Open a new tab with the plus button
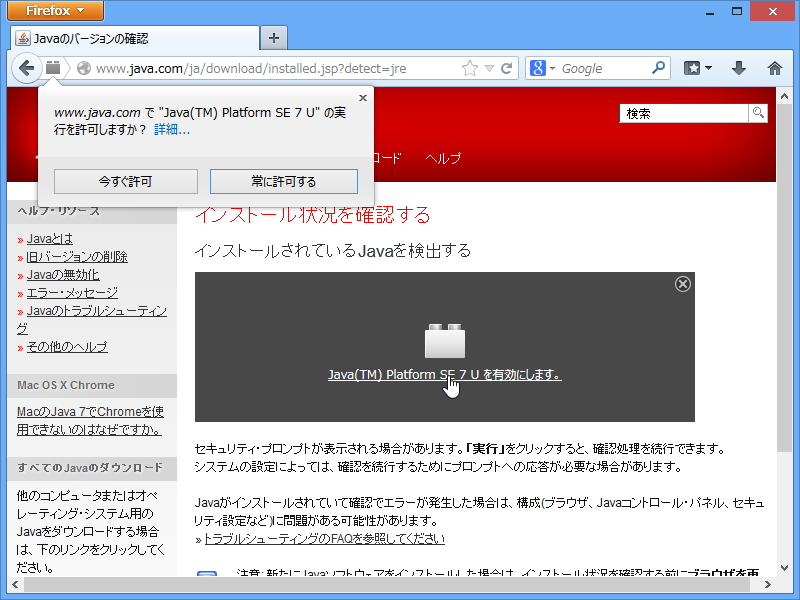Screen dimensions: 800x600 (x=273, y=36)
